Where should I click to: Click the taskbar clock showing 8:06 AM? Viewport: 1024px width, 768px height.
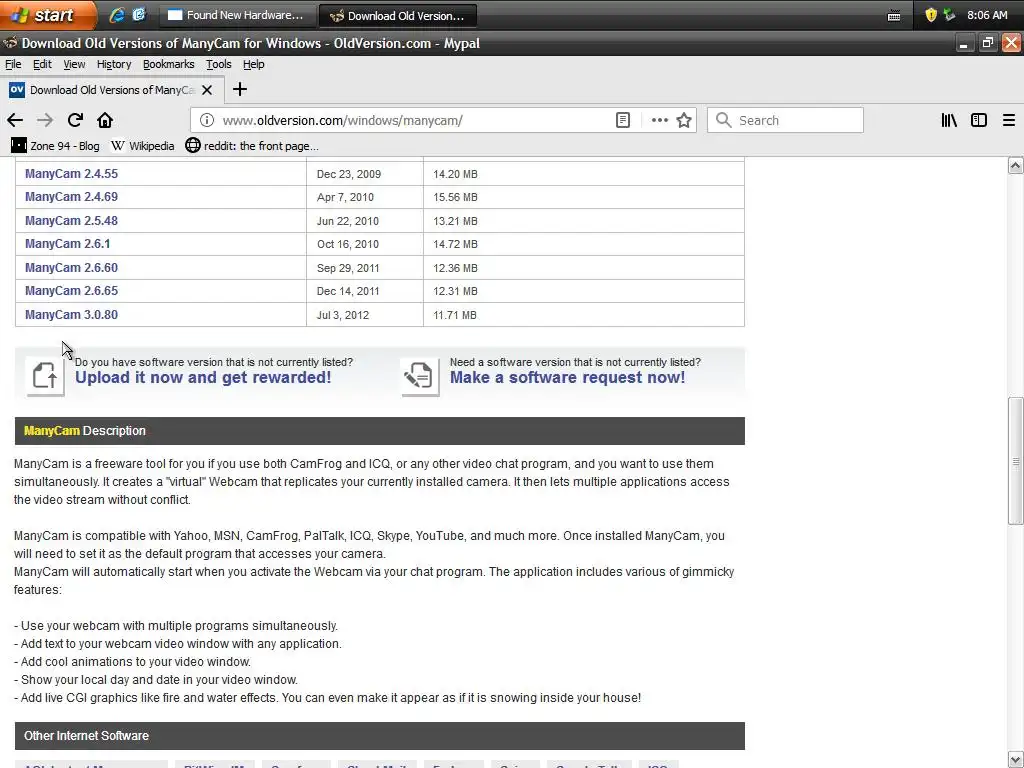pos(987,15)
